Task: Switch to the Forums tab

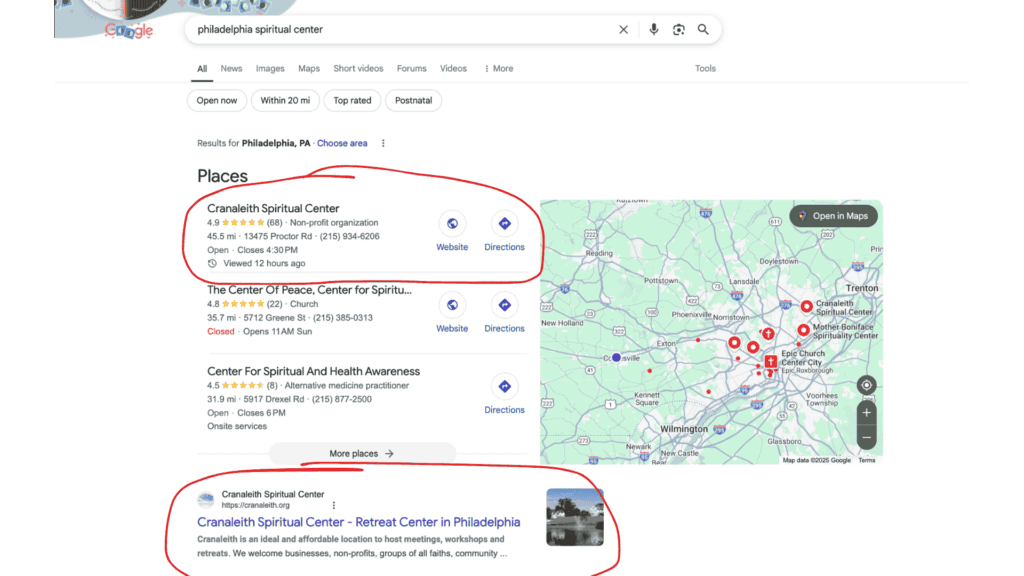Action: pyautogui.click(x=411, y=69)
